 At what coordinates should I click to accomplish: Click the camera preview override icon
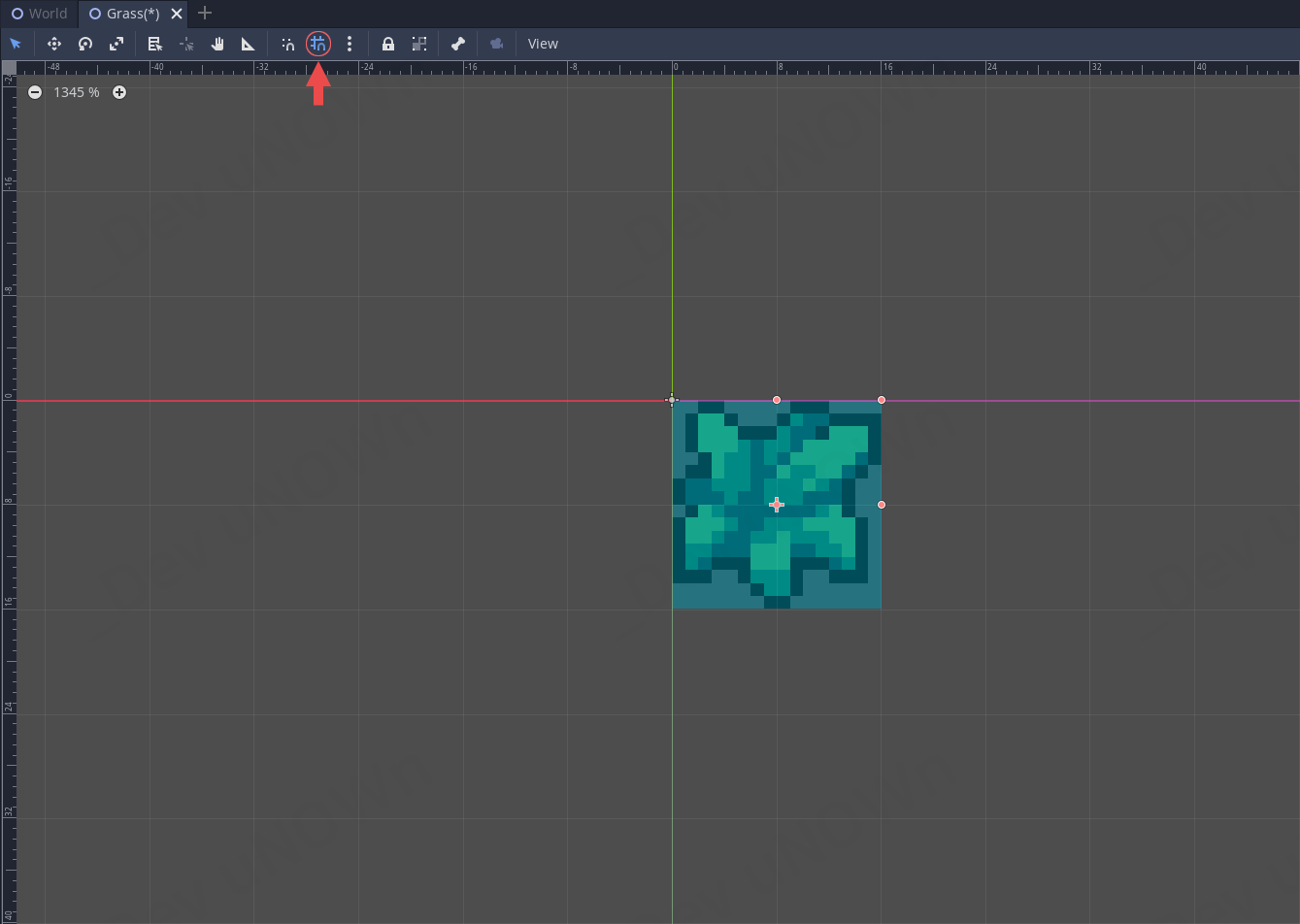point(497,44)
